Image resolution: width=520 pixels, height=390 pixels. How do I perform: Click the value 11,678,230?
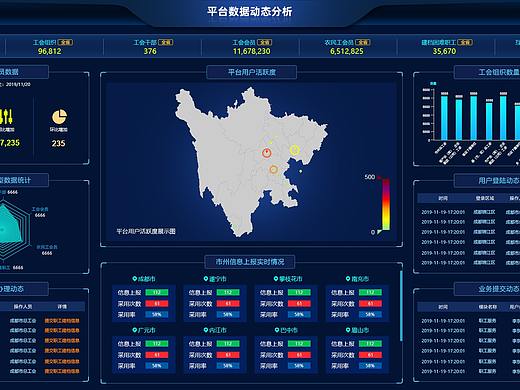pyautogui.click(x=252, y=51)
